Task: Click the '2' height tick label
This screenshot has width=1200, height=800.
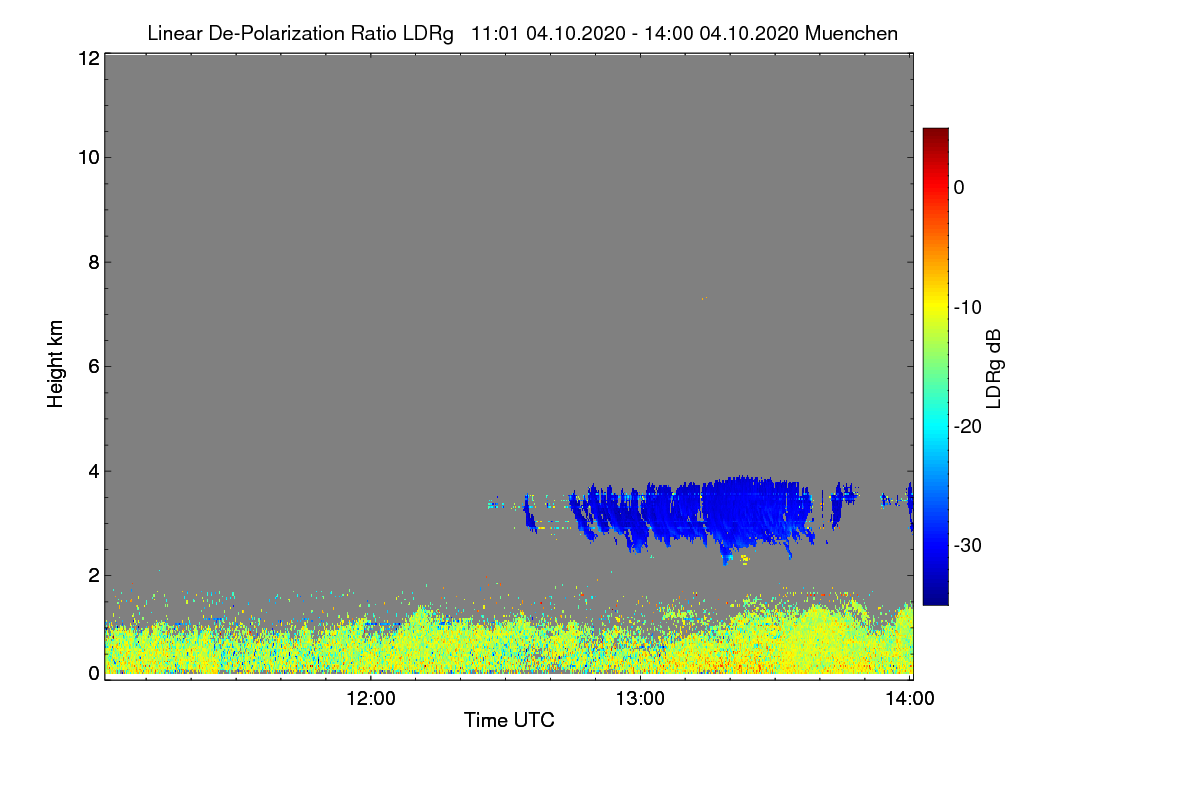Action: pyautogui.click(x=92, y=575)
